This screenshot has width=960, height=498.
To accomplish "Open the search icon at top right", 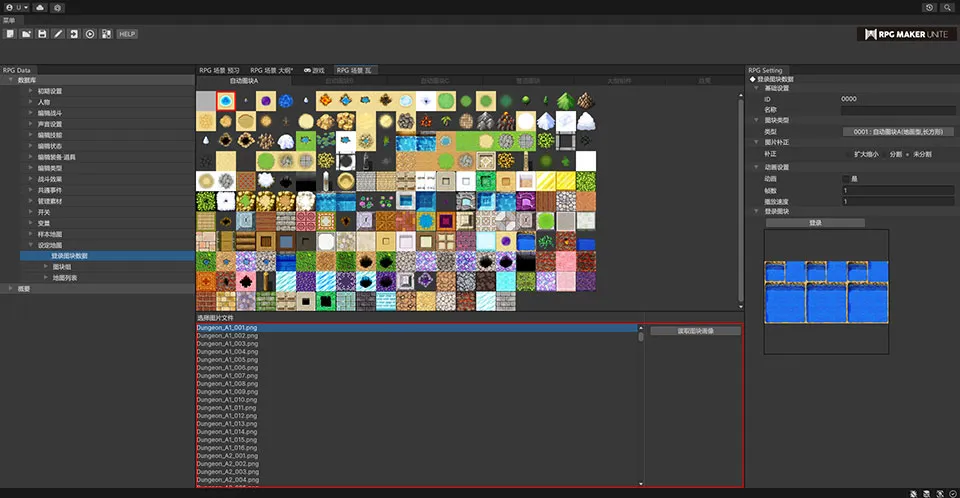I will click(x=947, y=7).
